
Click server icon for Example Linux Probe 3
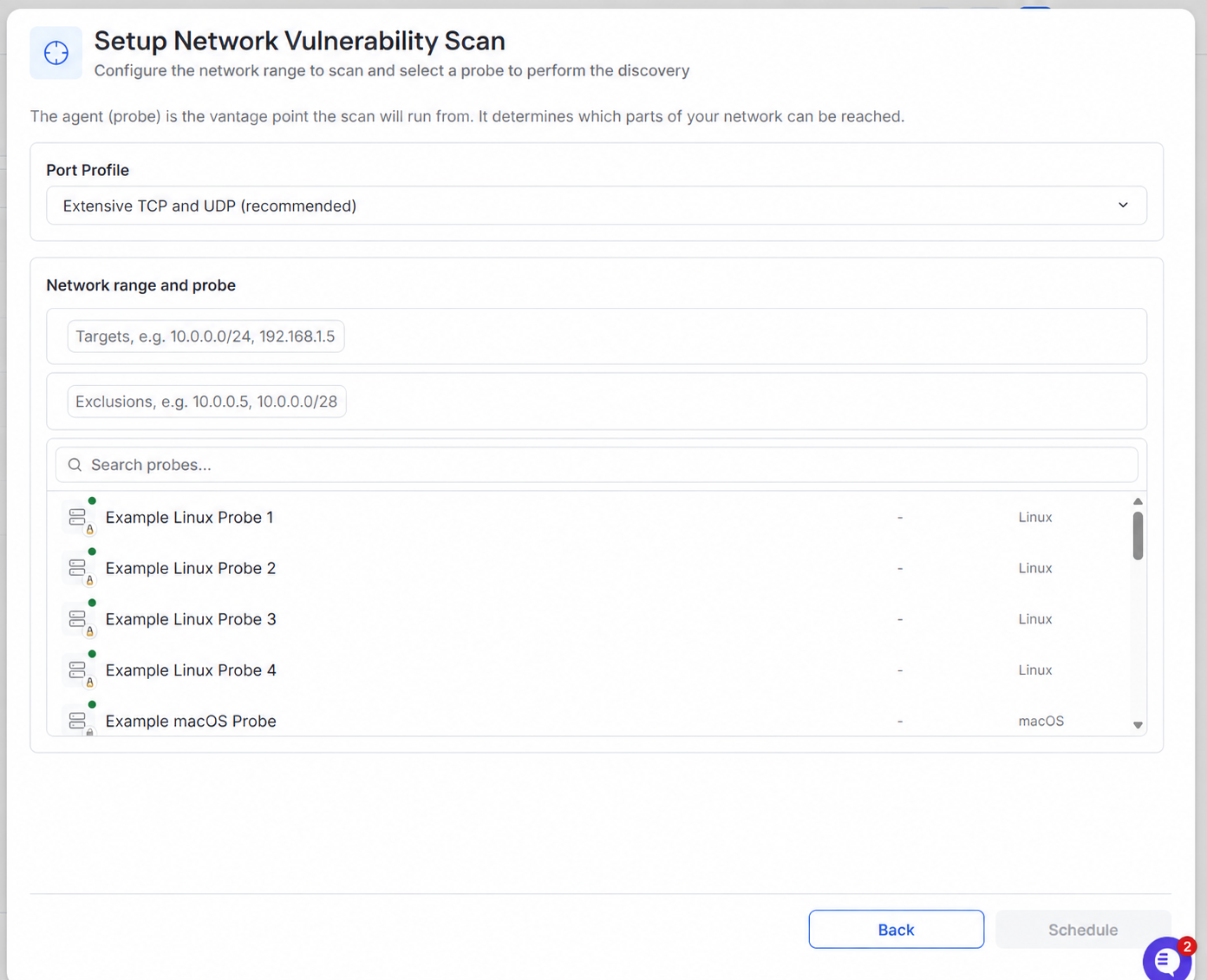tap(77, 619)
